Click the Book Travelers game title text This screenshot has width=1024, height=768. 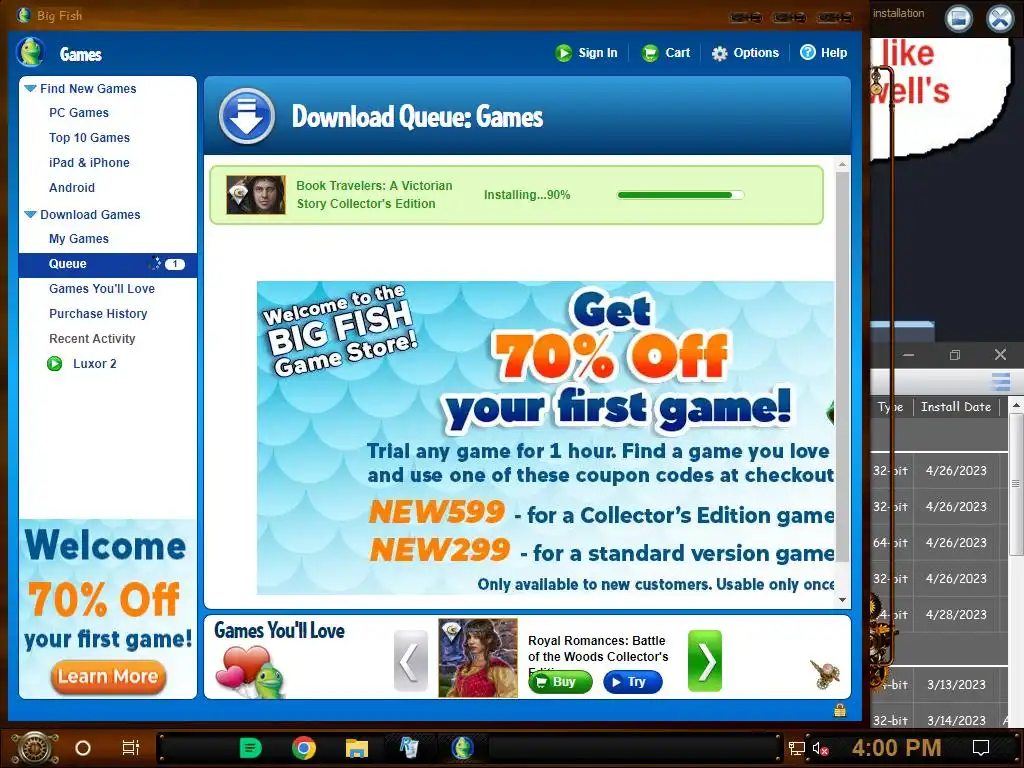[x=374, y=195]
